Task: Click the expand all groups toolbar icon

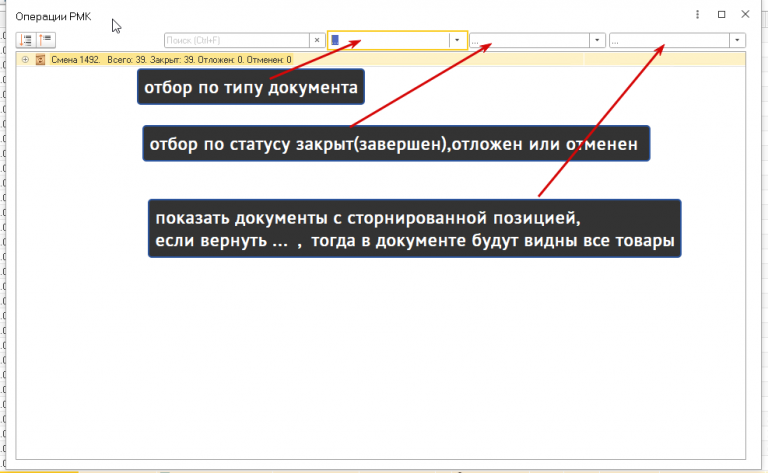Action: (x=26, y=40)
